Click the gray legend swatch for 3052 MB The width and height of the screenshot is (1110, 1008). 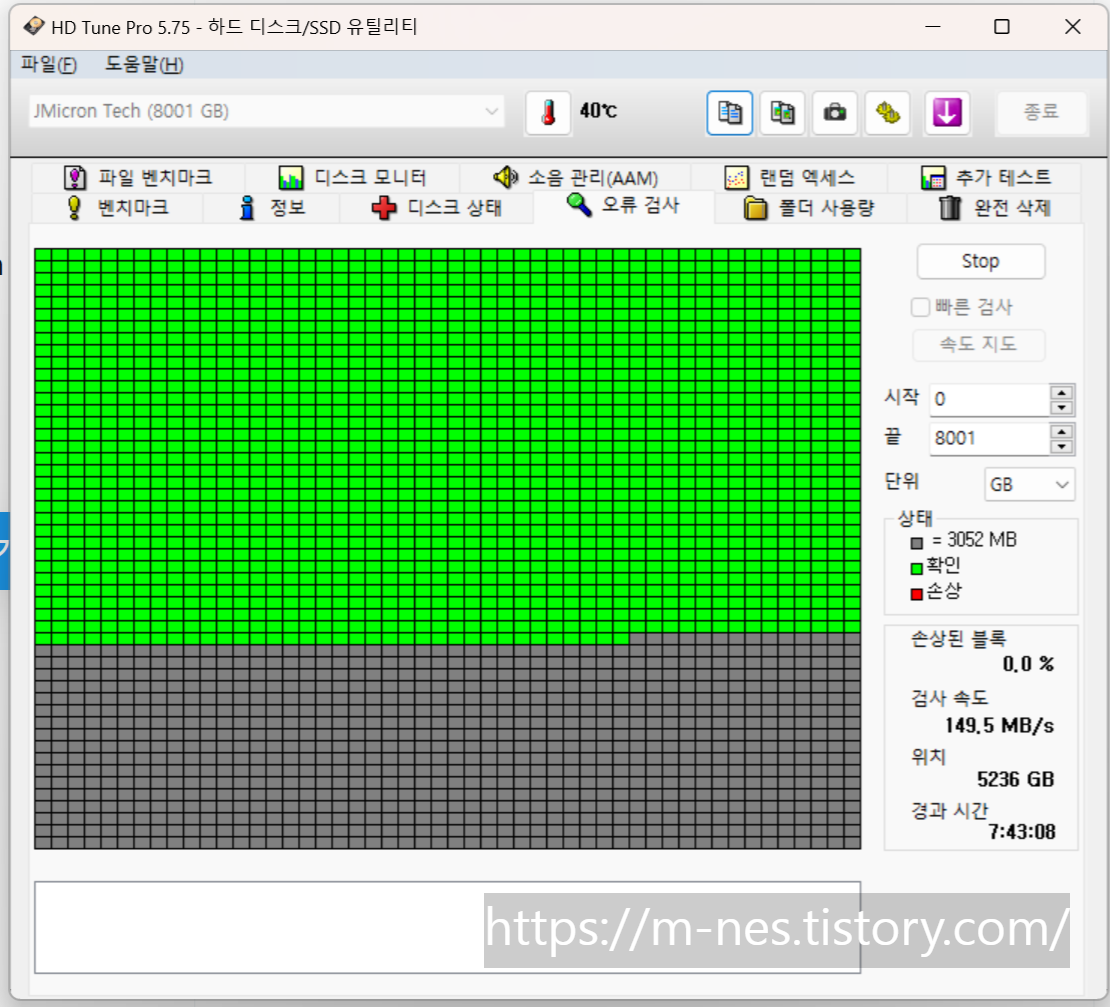tap(917, 543)
